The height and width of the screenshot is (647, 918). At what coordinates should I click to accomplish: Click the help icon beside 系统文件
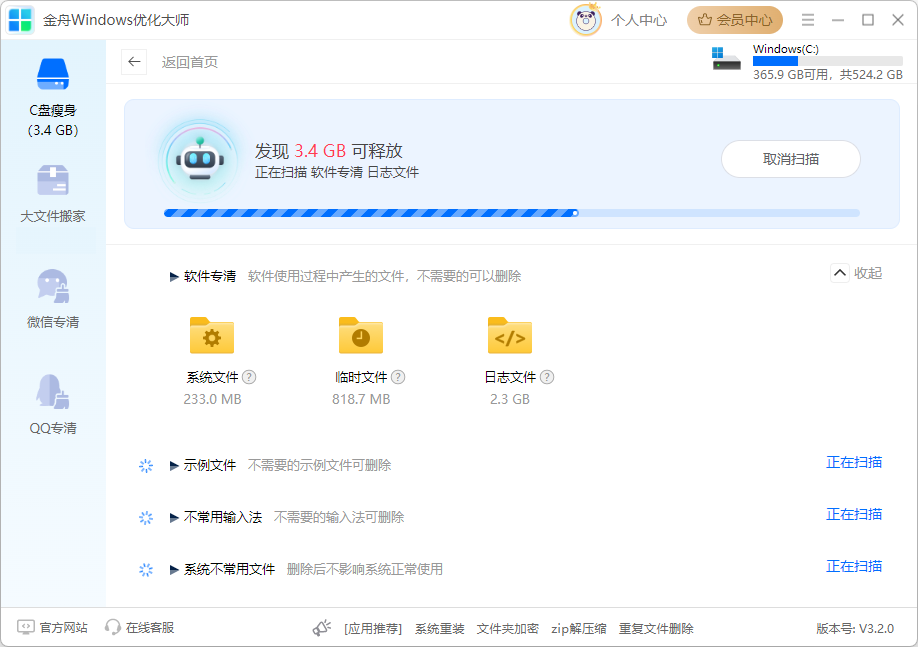tap(249, 377)
